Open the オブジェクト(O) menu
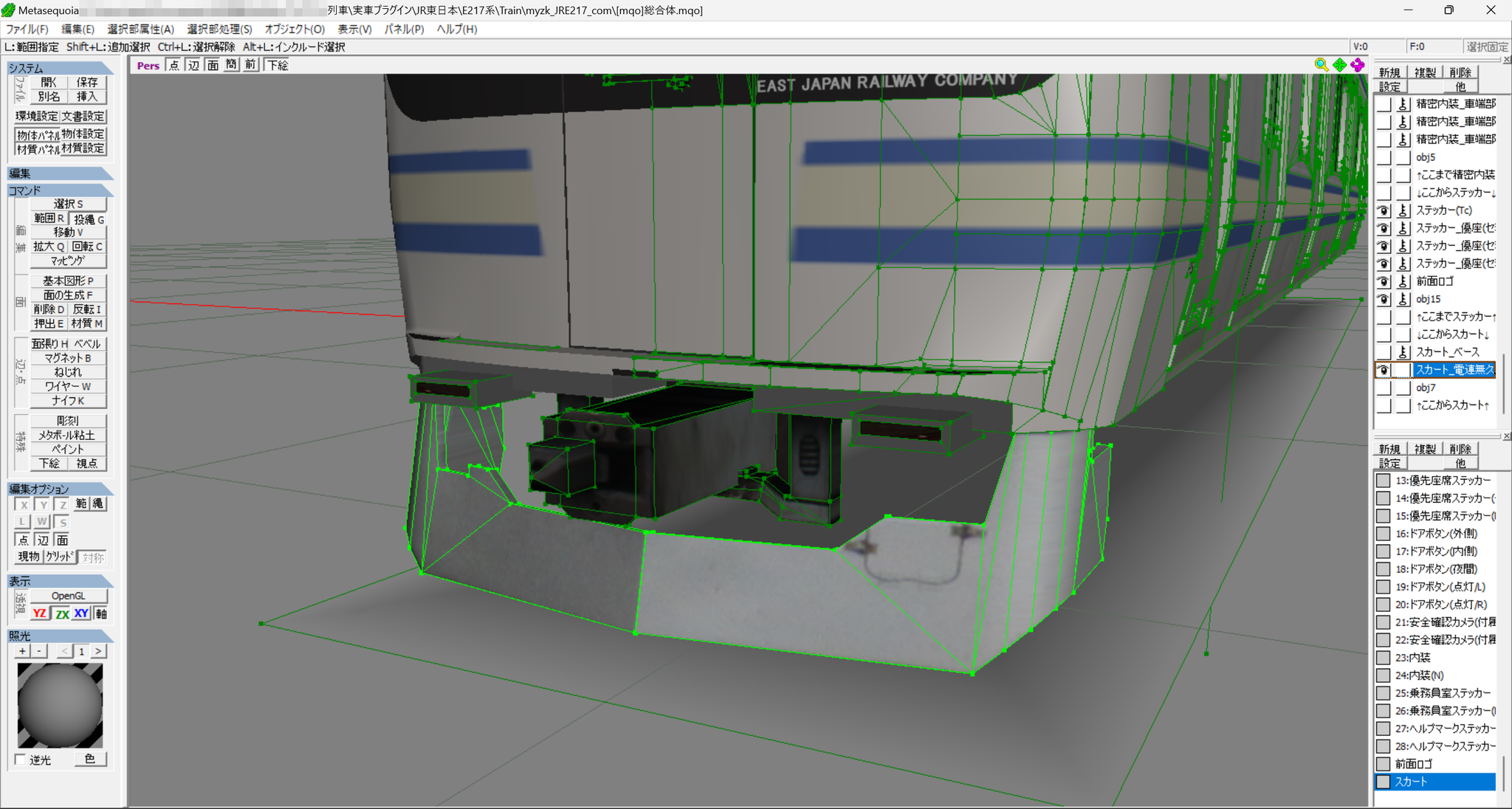The image size is (1512, 809). click(x=295, y=29)
